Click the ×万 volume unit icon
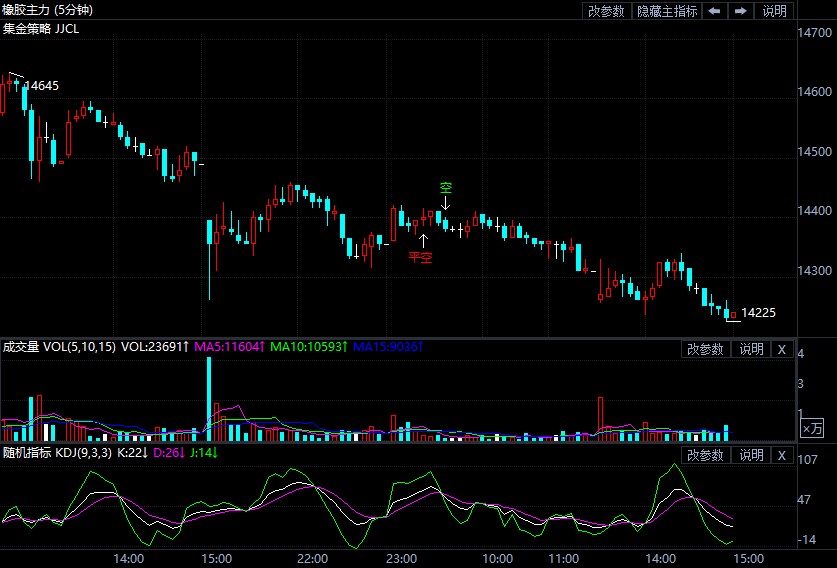Image resolution: width=837 pixels, height=568 pixels. pyautogui.click(x=813, y=428)
